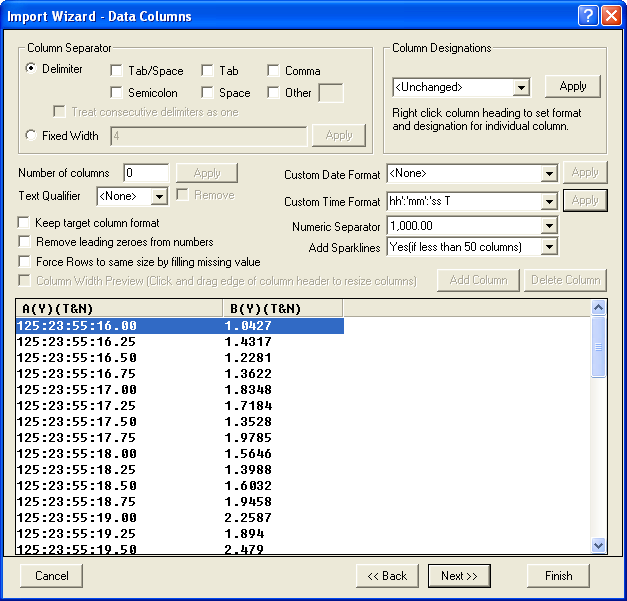Click the A(Y)(T&N) column header
Viewport: 627px width, 601px height.
tap(119, 308)
